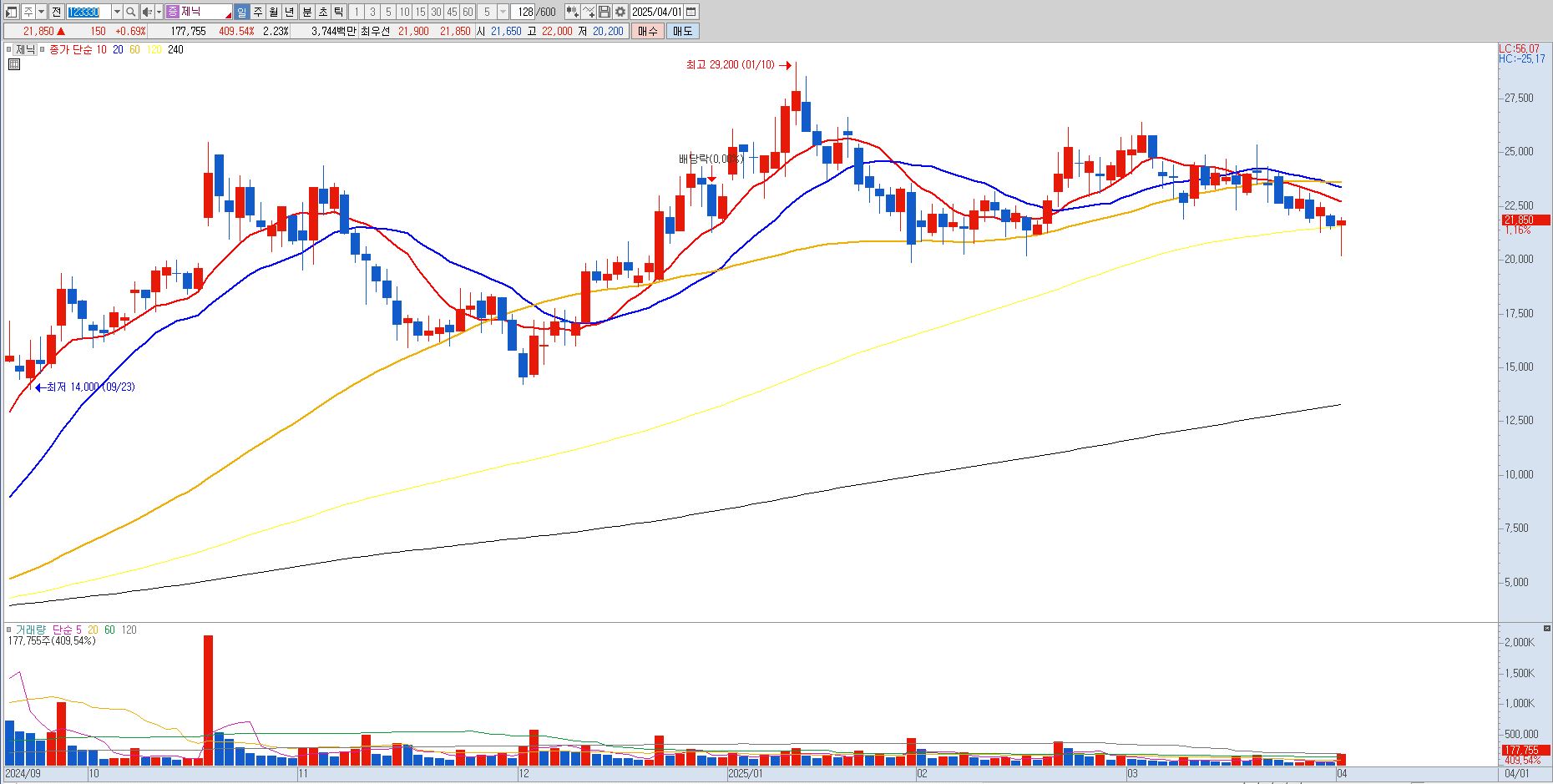This screenshot has width=1553, height=784.
Task: Switch to the 틱 tick period
Action: point(338,12)
